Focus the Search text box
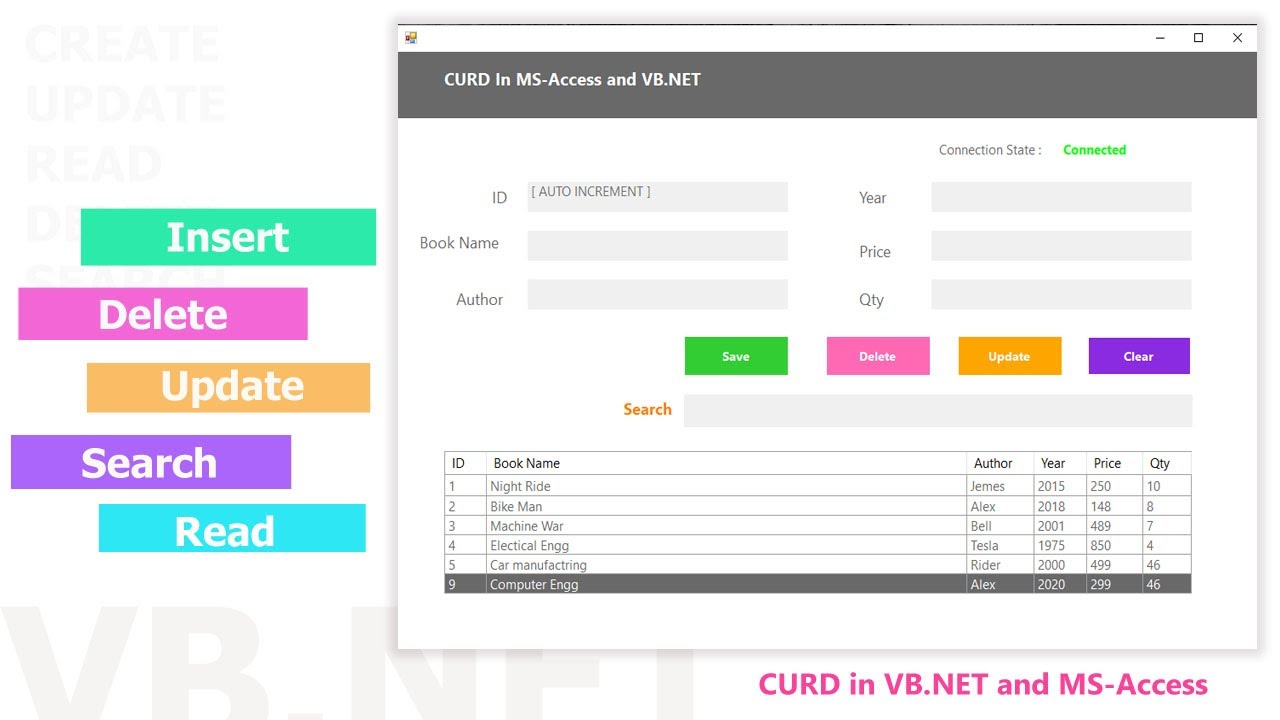Screen dimensions: 1280x720 tap(938, 411)
